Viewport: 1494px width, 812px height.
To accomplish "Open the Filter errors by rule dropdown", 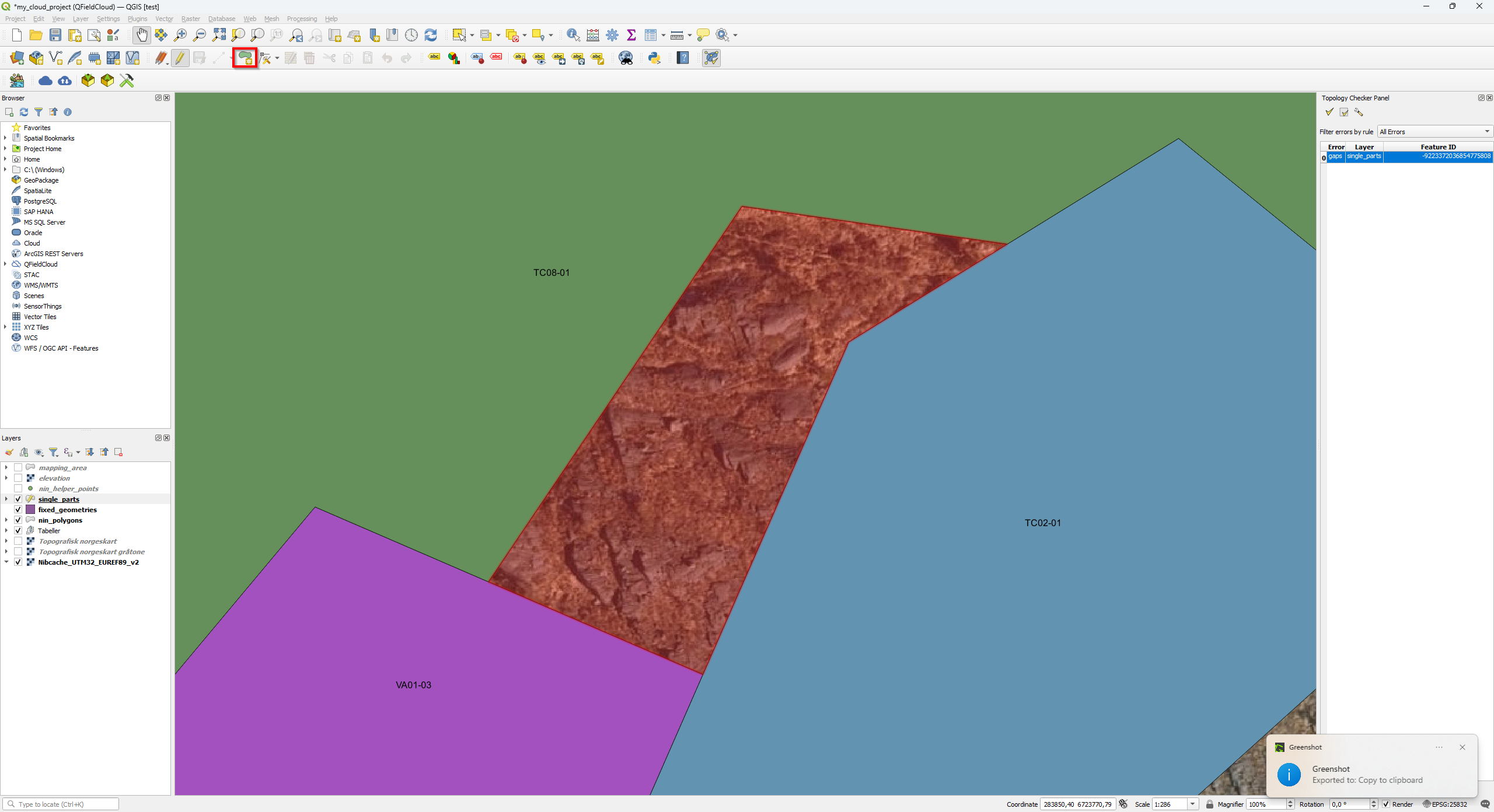I will click(1434, 132).
